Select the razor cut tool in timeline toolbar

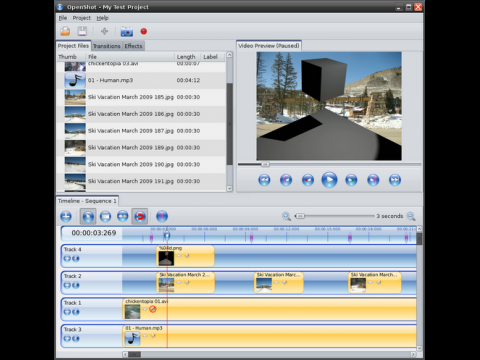105,216
